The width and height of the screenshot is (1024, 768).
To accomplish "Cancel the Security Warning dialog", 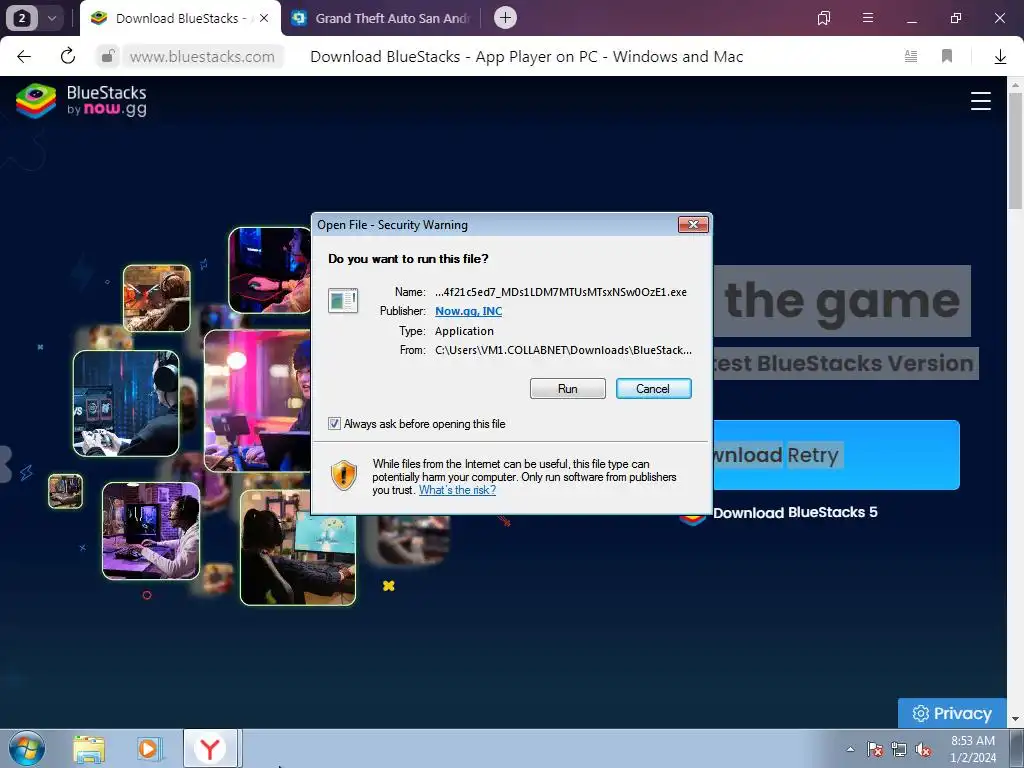I will click(653, 389).
